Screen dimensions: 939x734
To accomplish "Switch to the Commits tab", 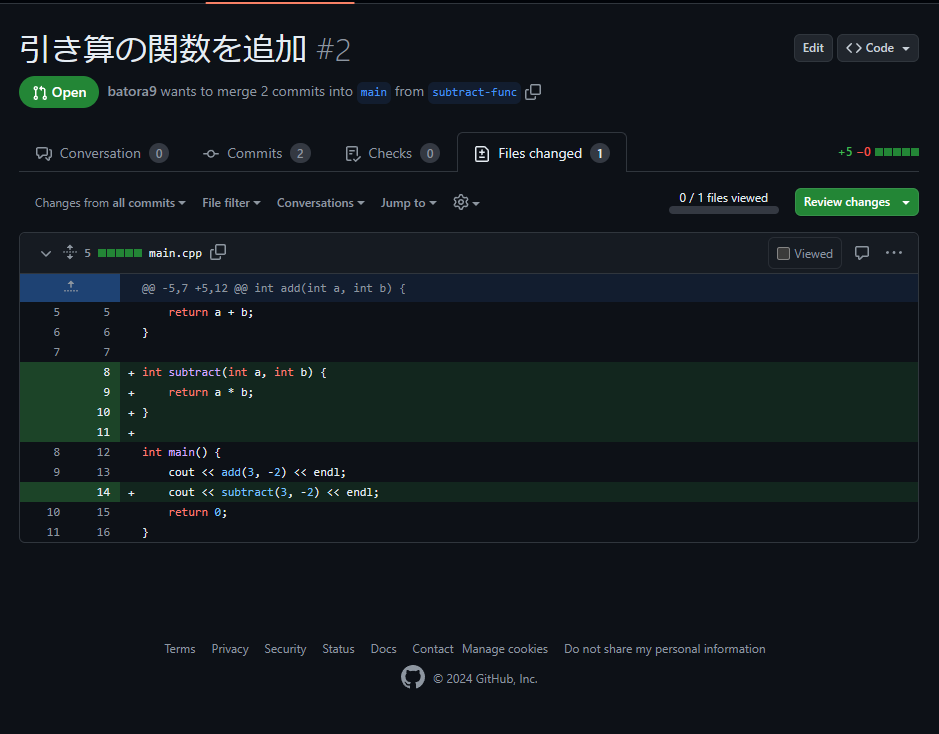I will 256,153.
